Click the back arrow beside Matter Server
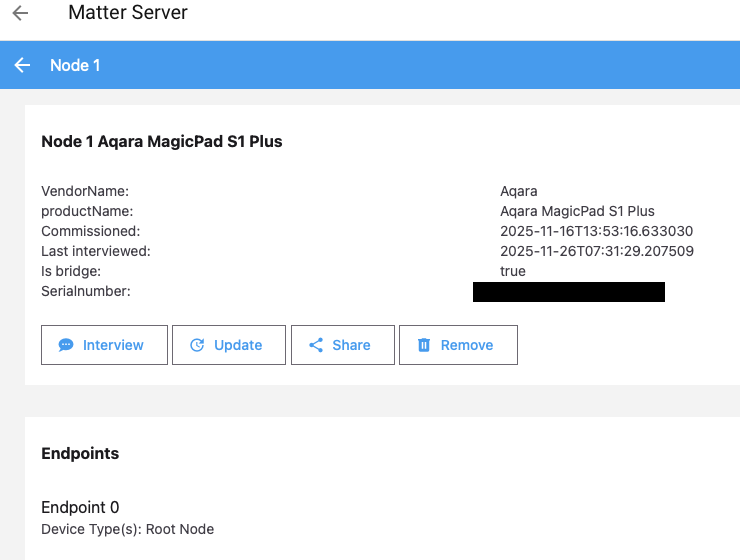740x560 pixels. 20,14
